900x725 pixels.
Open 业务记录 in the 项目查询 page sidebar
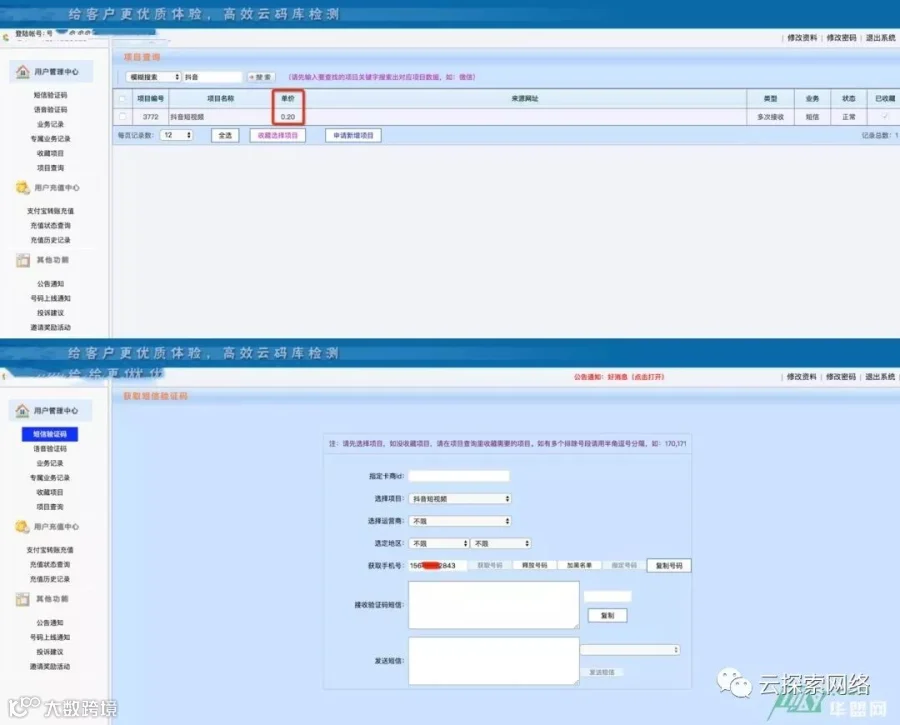point(50,125)
